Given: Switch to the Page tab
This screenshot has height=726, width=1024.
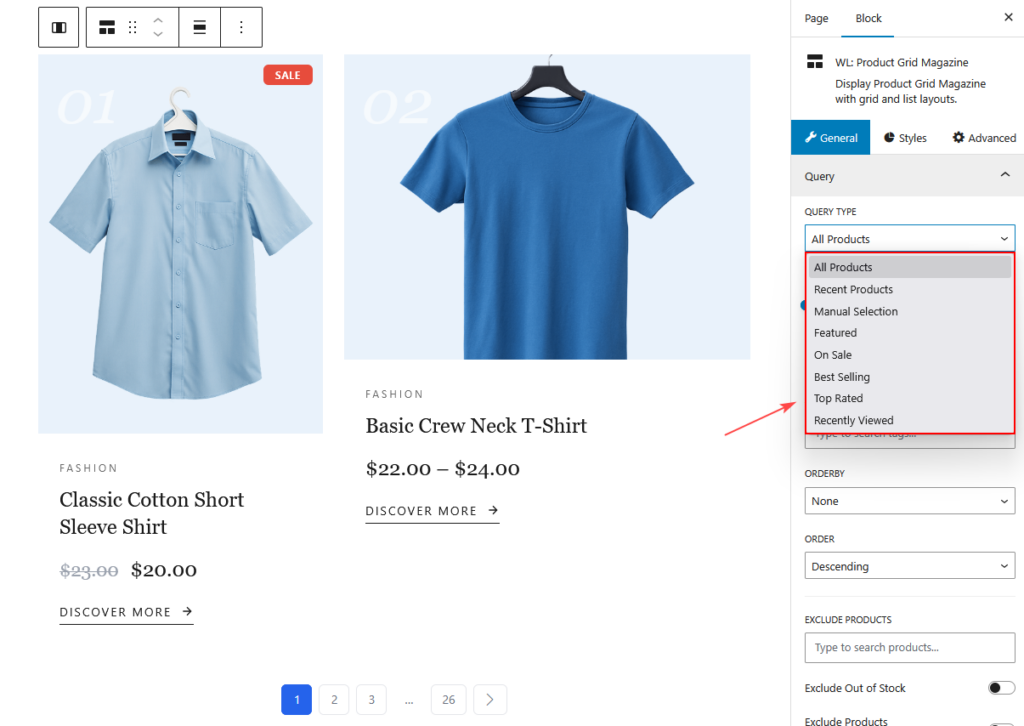Looking at the screenshot, I should tap(816, 18).
